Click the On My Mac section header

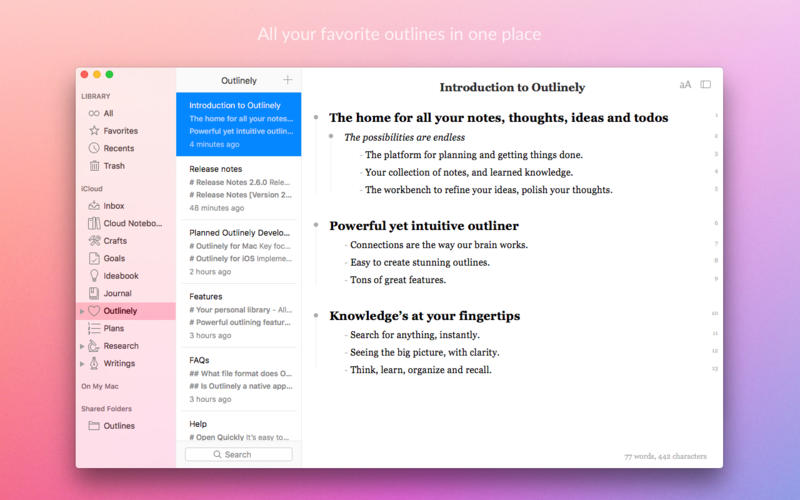[100, 386]
